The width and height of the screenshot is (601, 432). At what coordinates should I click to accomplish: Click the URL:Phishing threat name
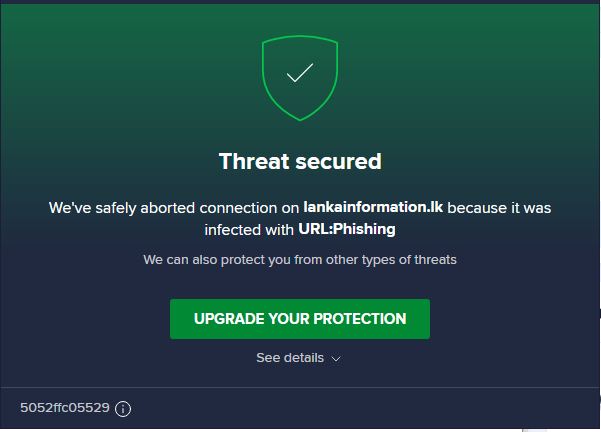(x=346, y=229)
